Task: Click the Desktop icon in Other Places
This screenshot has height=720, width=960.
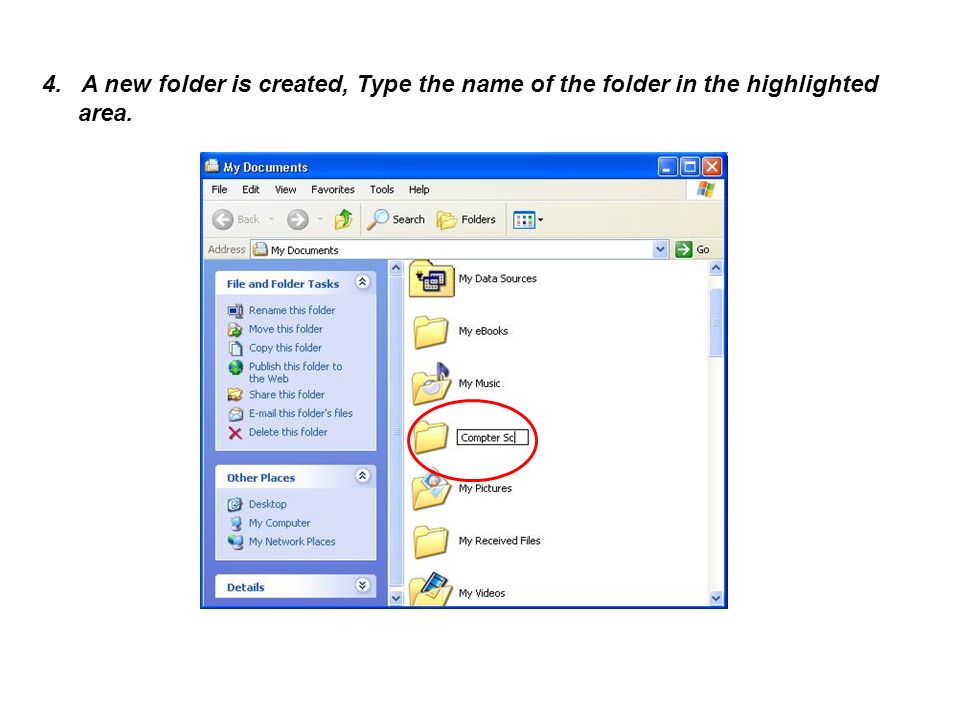Action: pos(235,504)
